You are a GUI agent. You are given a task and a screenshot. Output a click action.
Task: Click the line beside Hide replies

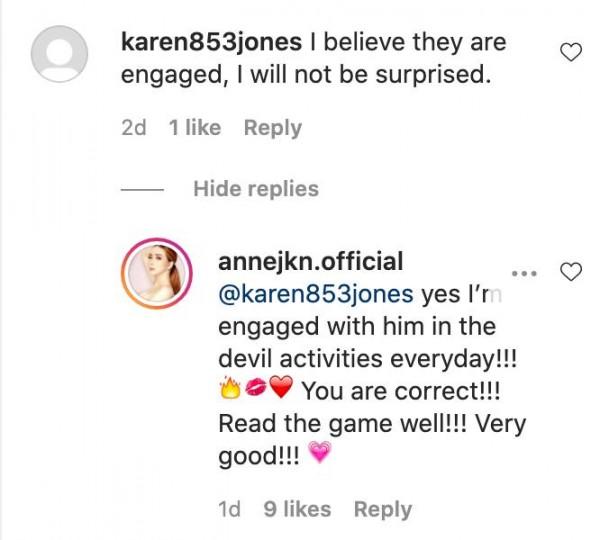[142, 189]
